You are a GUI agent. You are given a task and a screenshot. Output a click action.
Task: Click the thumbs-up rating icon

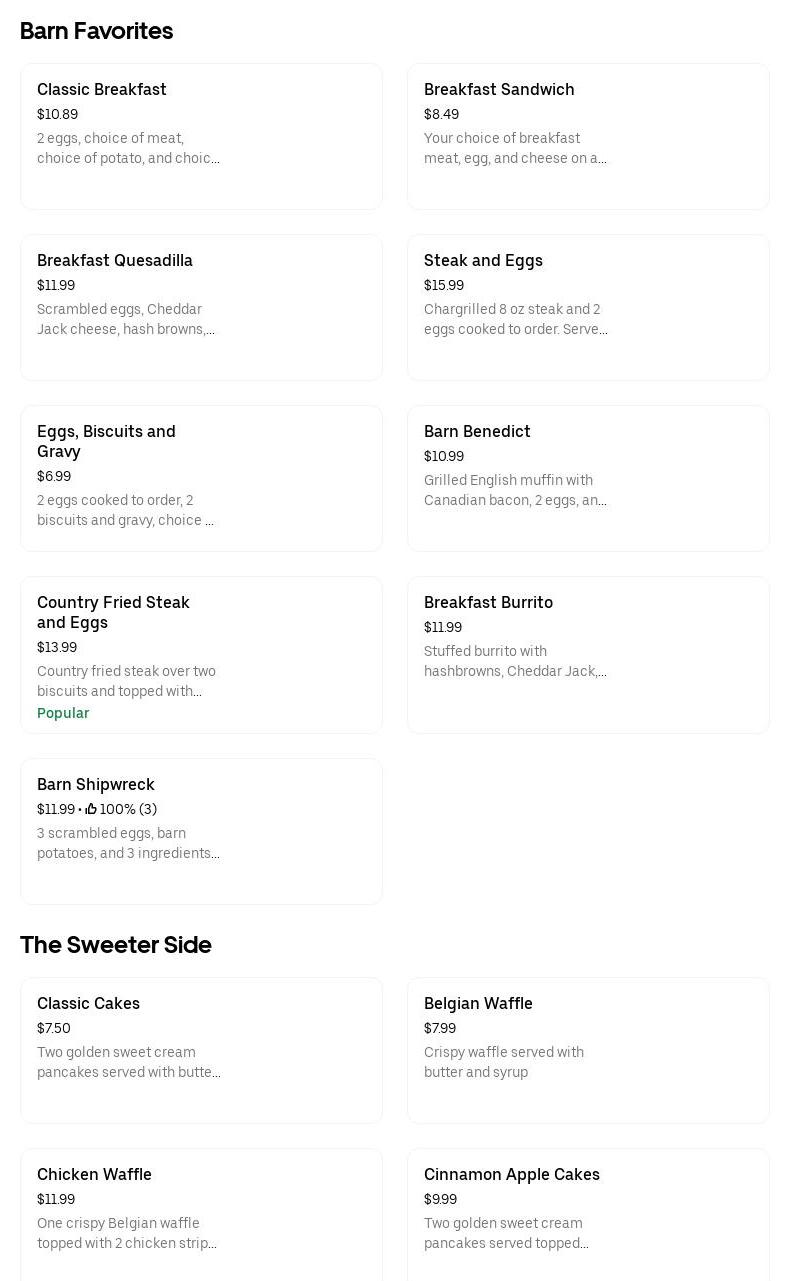[91, 809]
